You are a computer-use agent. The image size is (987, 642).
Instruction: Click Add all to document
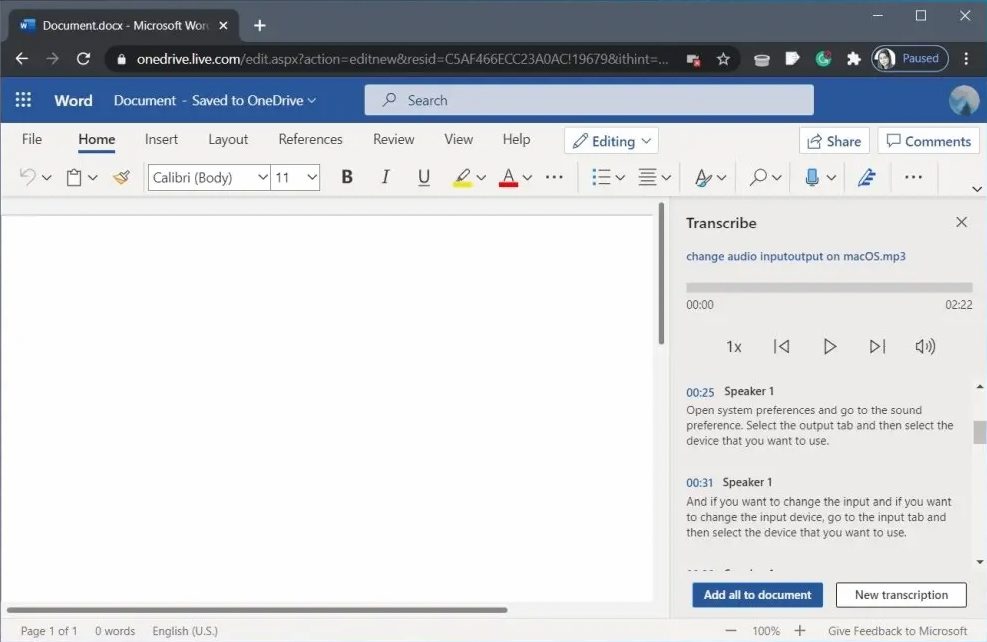(x=757, y=595)
